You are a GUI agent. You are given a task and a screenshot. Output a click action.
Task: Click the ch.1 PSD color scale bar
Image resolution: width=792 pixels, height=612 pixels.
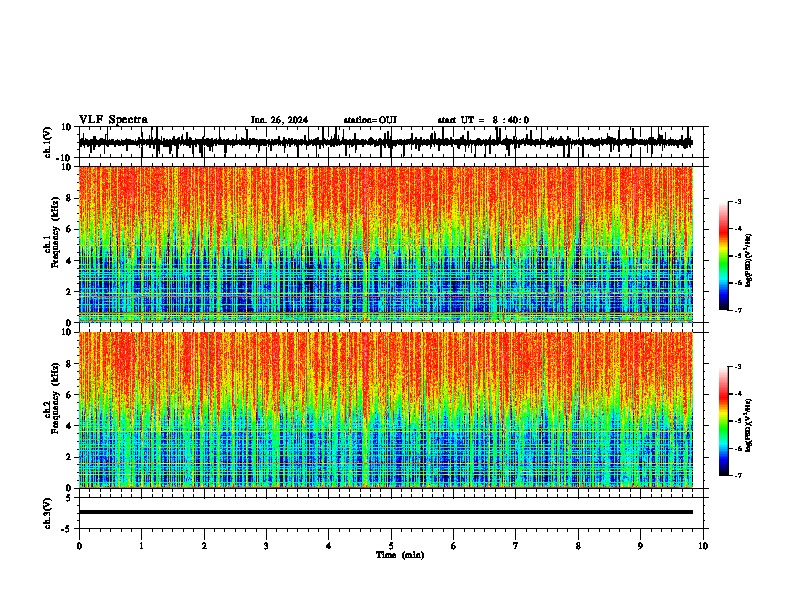tap(724, 256)
